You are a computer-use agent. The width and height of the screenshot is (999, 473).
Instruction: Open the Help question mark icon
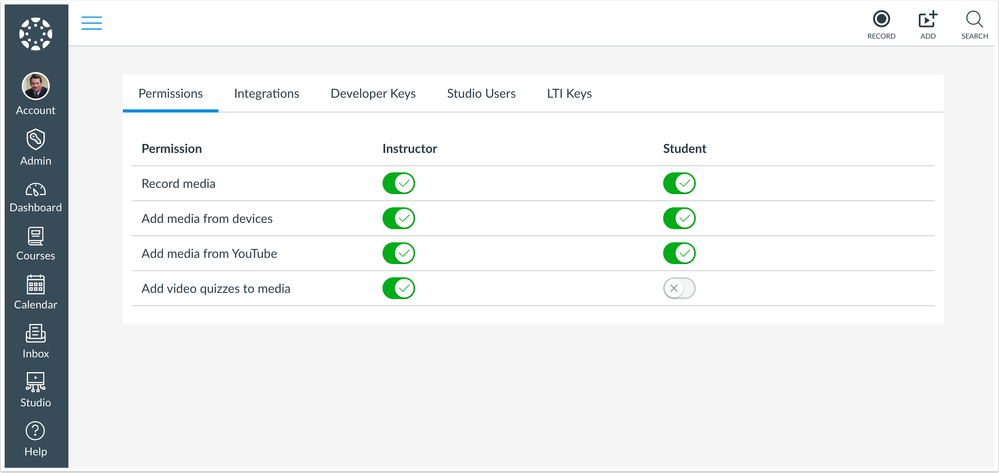coord(36,432)
